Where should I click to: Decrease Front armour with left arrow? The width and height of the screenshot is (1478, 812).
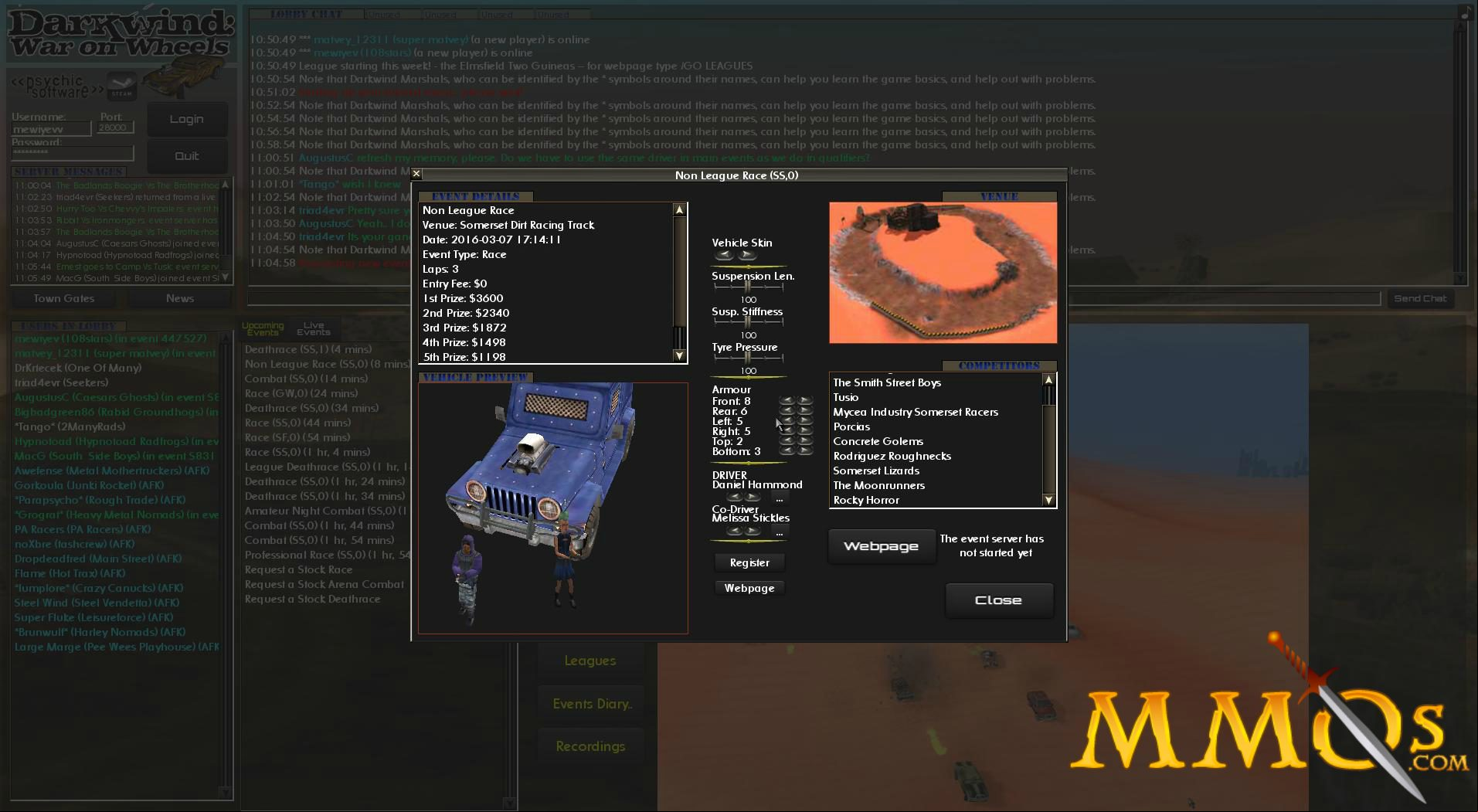787,401
